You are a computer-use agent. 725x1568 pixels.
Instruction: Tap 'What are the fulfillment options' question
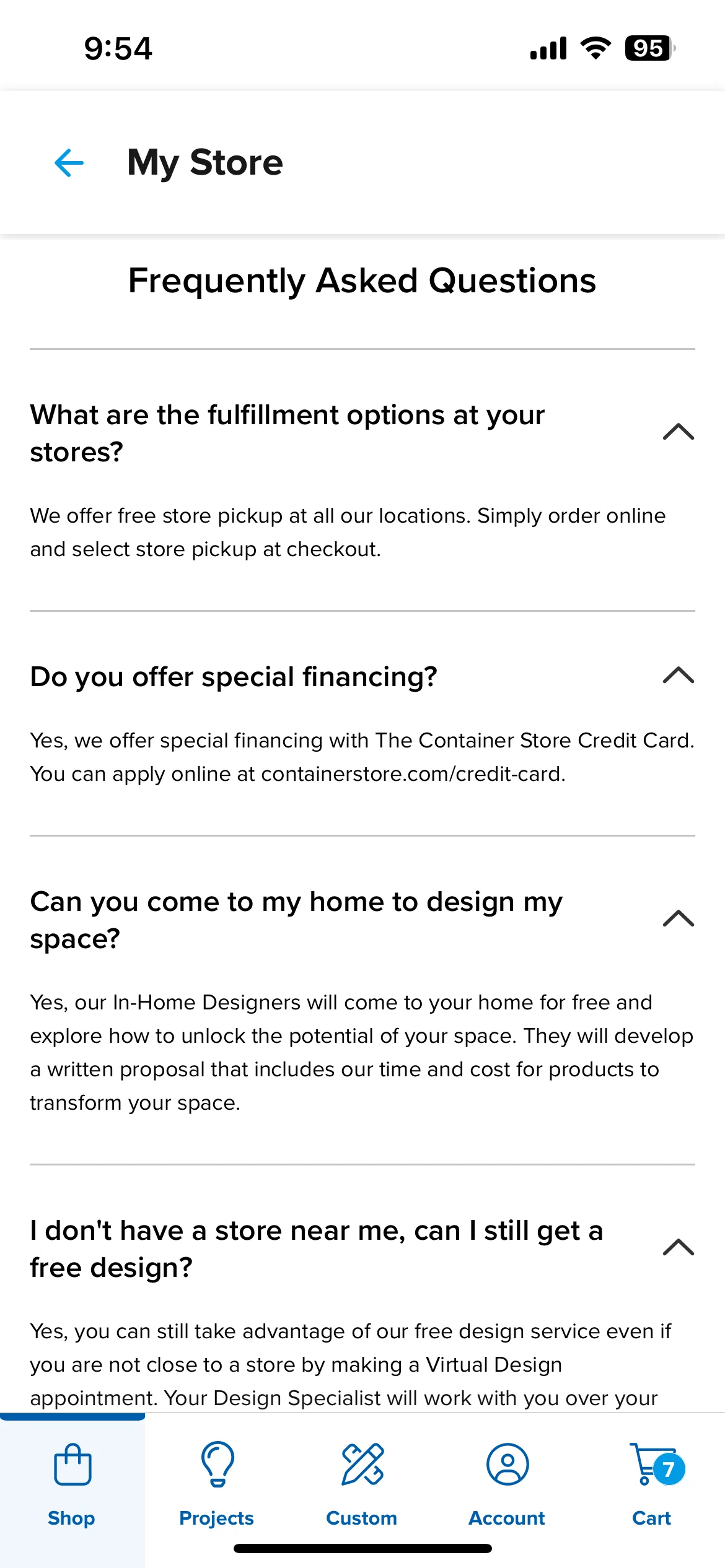288,433
